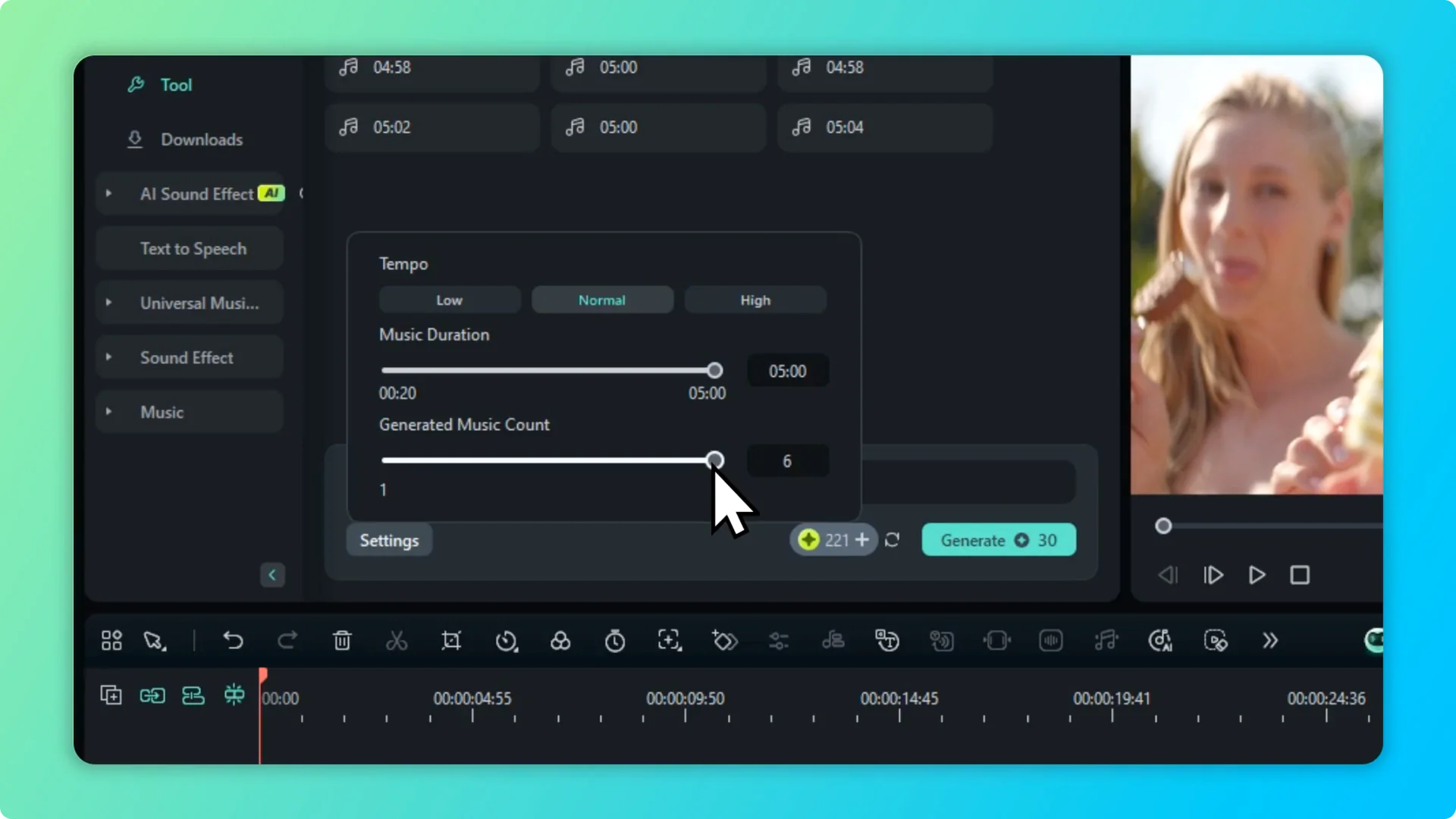
Task: Click the screen record icon in toolbar
Action: coord(1216,641)
